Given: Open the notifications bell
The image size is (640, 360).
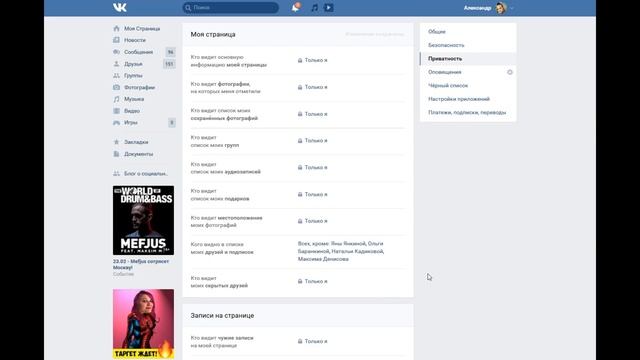Looking at the screenshot, I should tap(296, 7).
